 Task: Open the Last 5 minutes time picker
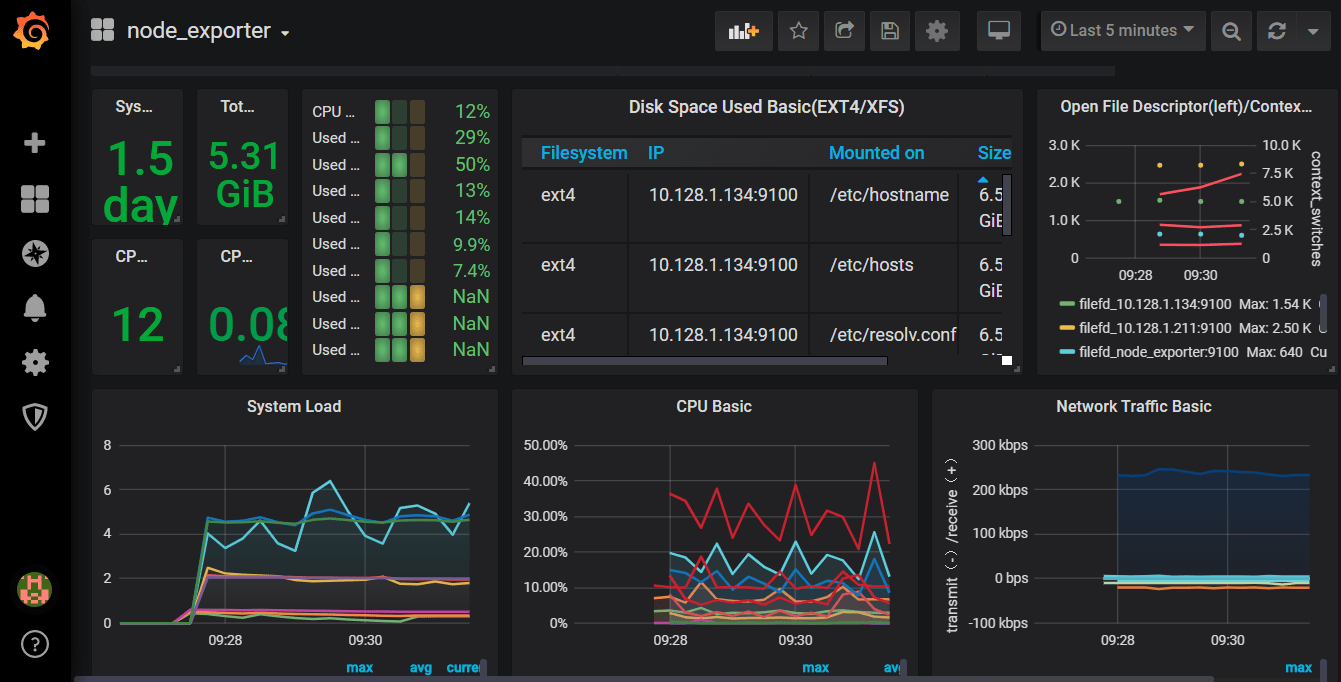(1122, 30)
